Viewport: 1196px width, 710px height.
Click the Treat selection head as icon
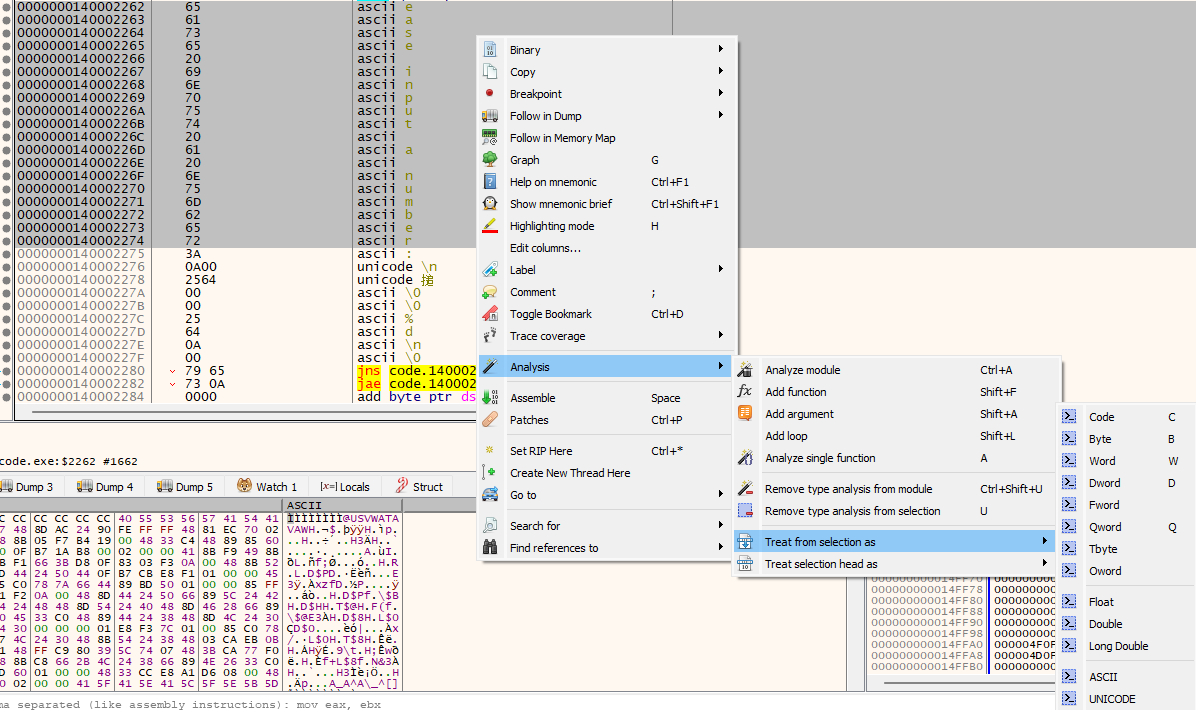pos(745,564)
